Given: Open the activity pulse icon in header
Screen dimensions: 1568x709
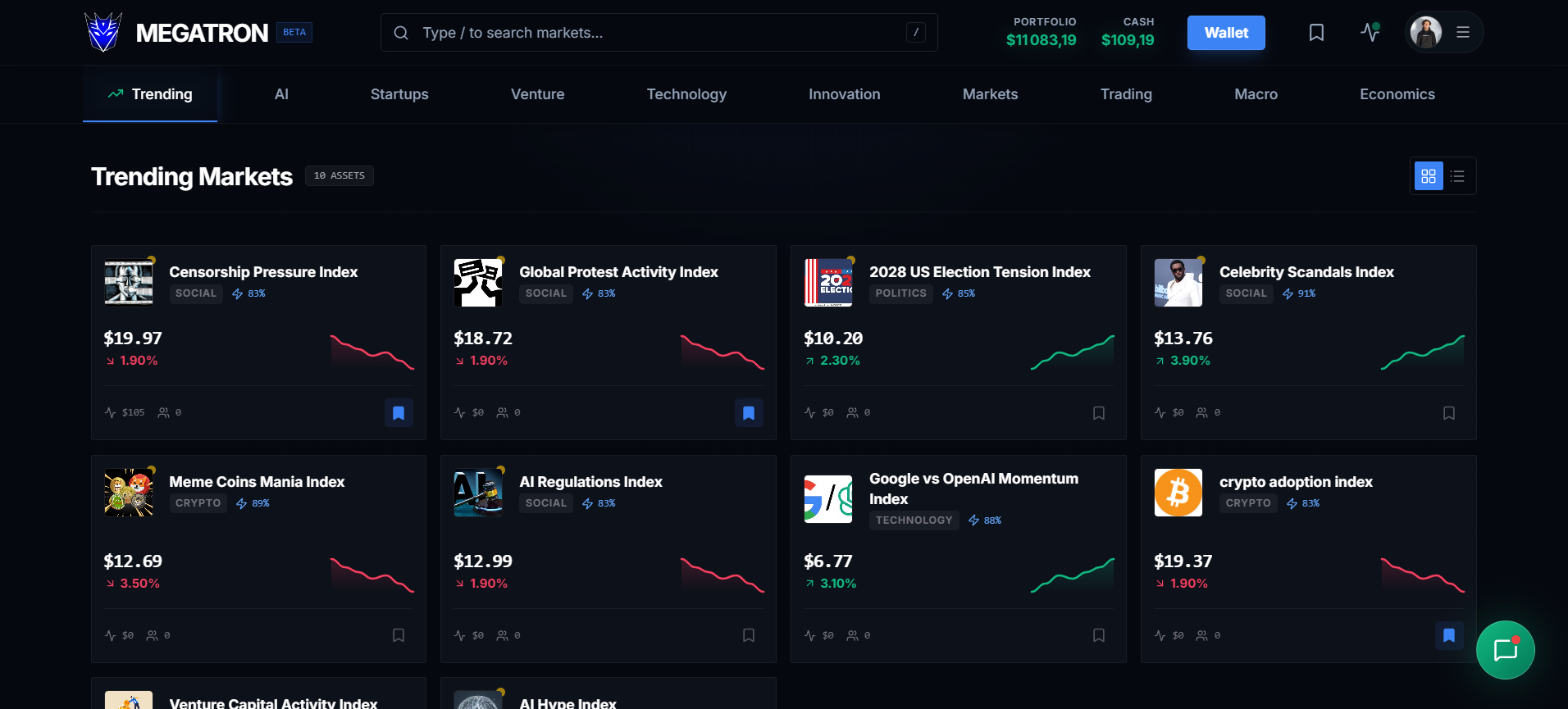Looking at the screenshot, I should pyautogui.click(x=1370, y=33).
